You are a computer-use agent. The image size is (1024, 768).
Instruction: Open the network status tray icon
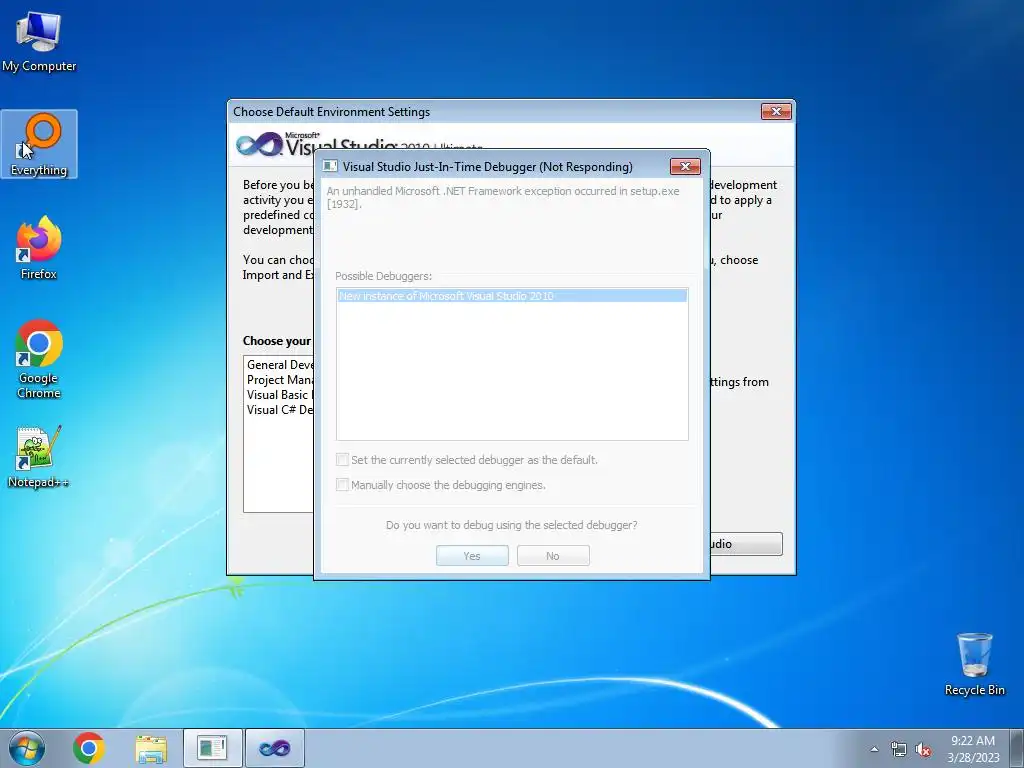point(899,749)
